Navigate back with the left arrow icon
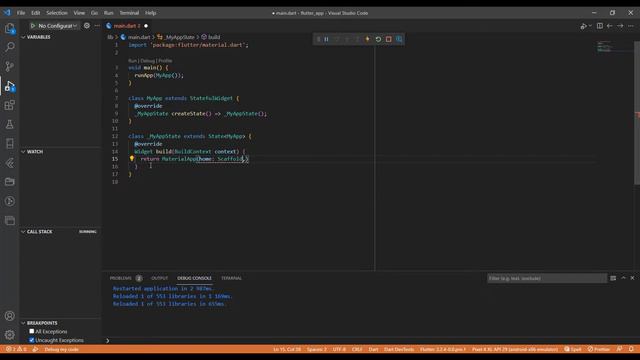The height and width of the screenshot is (360, 640). pos(609,26)
